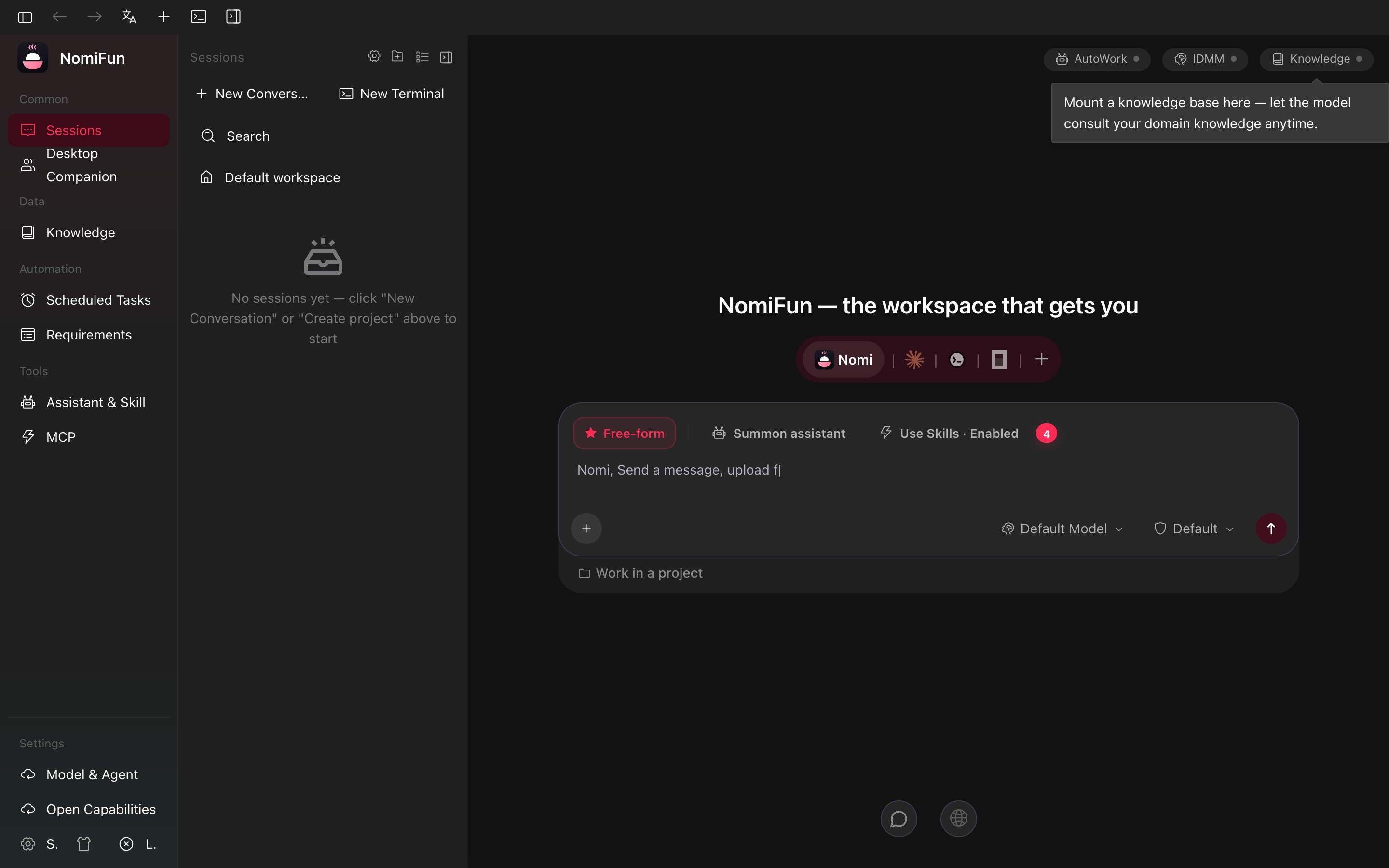Open Sessions panel settings gear

[374, 56]
